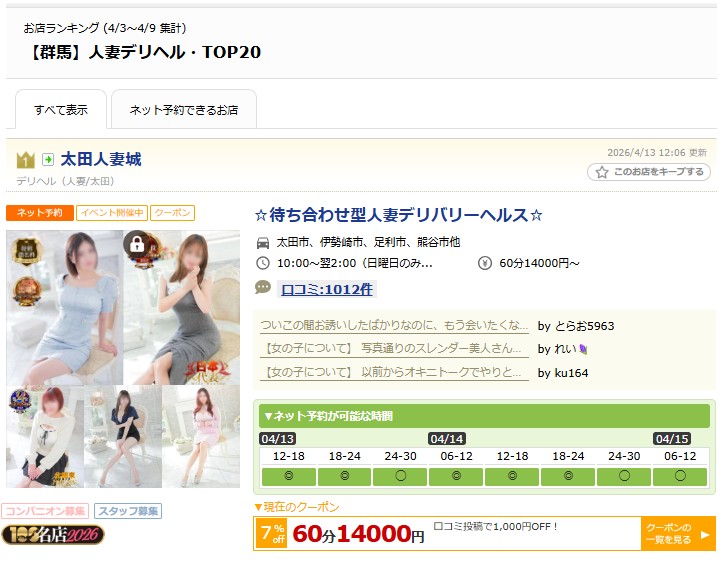The height and width of the screenshot is (574, 728).
Task: Select the 06-12 slot under 04/15
Action: point(680,476)
